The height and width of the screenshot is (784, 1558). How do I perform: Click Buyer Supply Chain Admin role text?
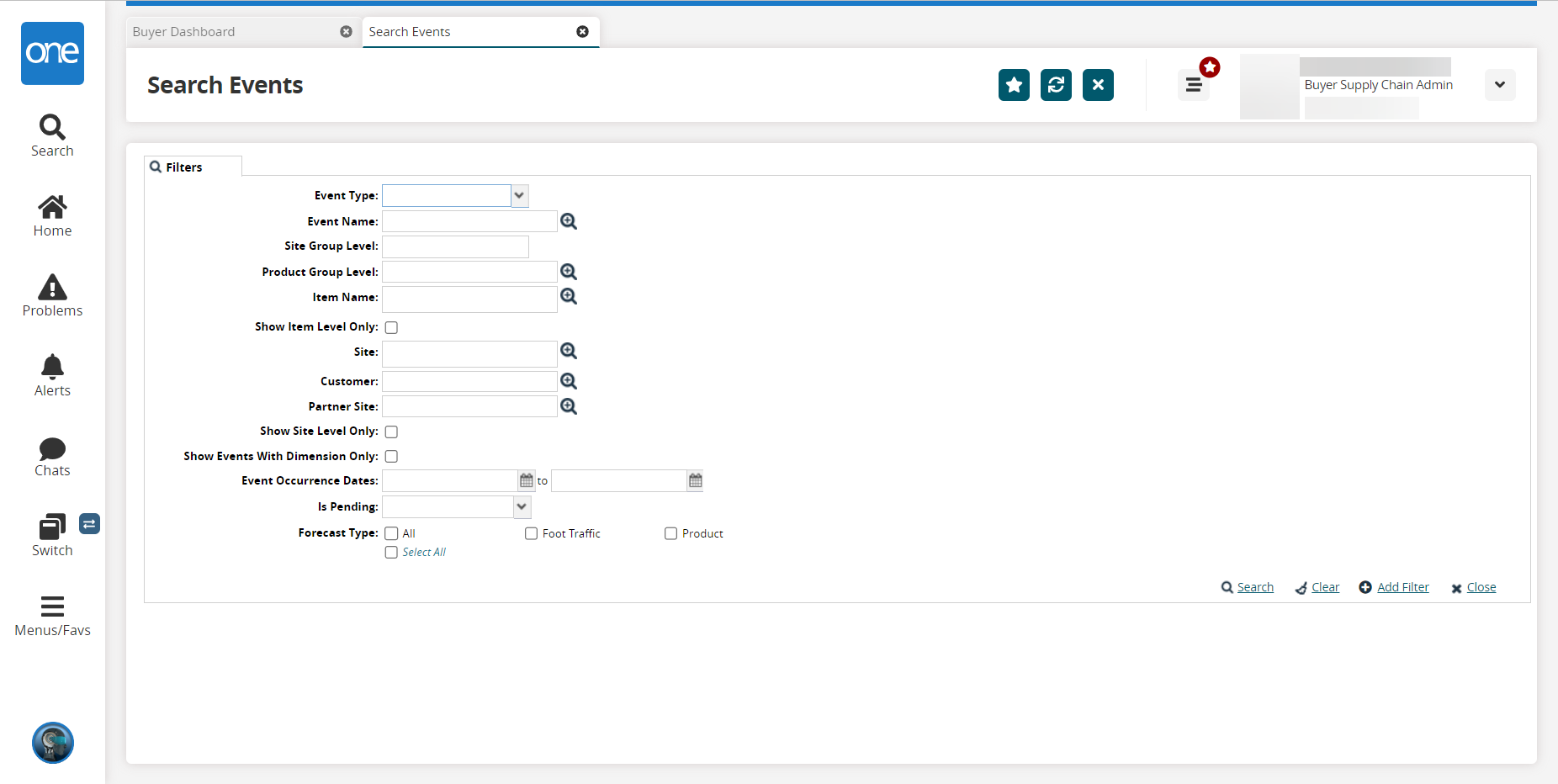tap(1378, 85)
